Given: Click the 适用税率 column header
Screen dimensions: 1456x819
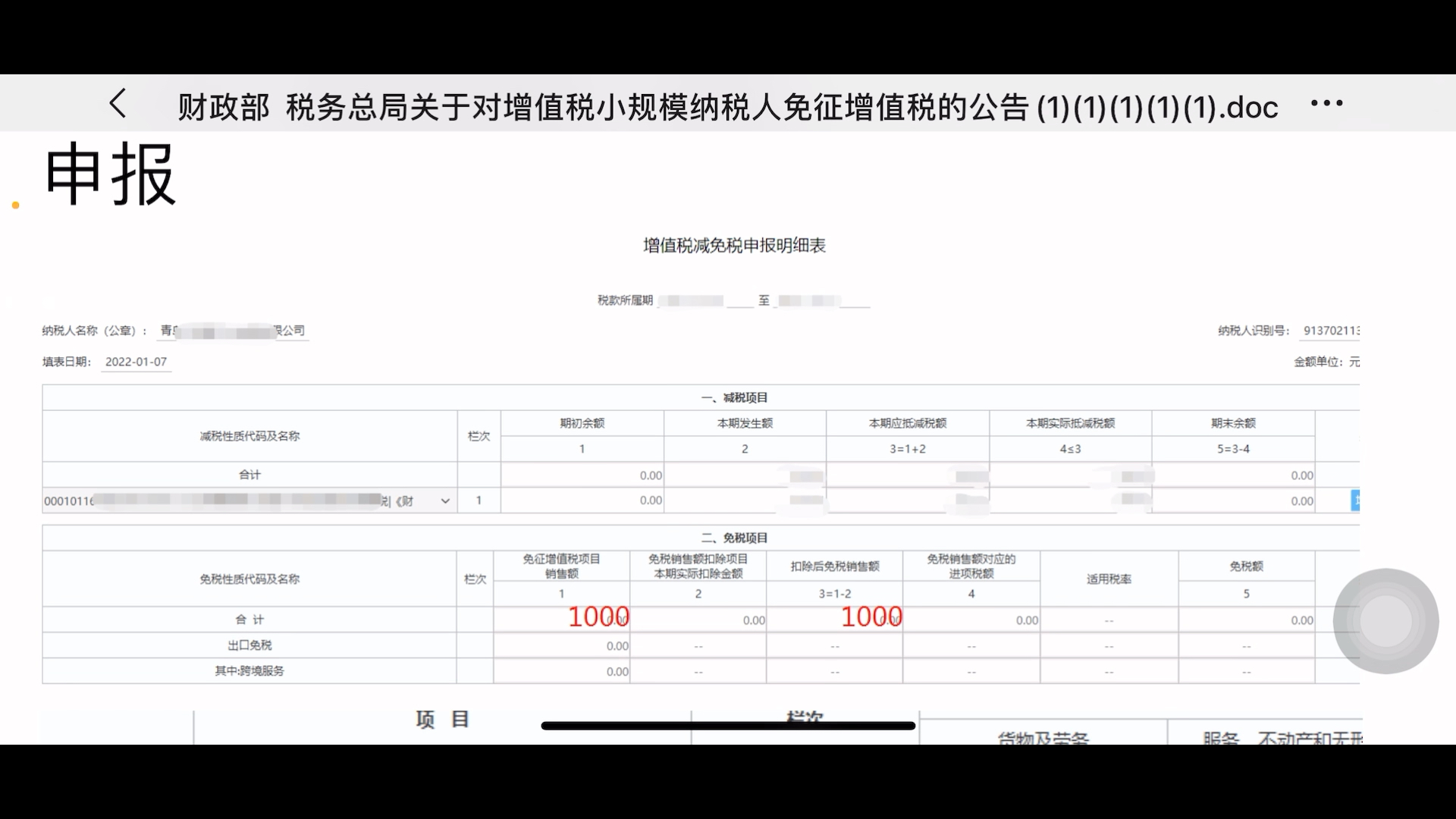Looking at the screenshot, I should (x=1109, y=579).
